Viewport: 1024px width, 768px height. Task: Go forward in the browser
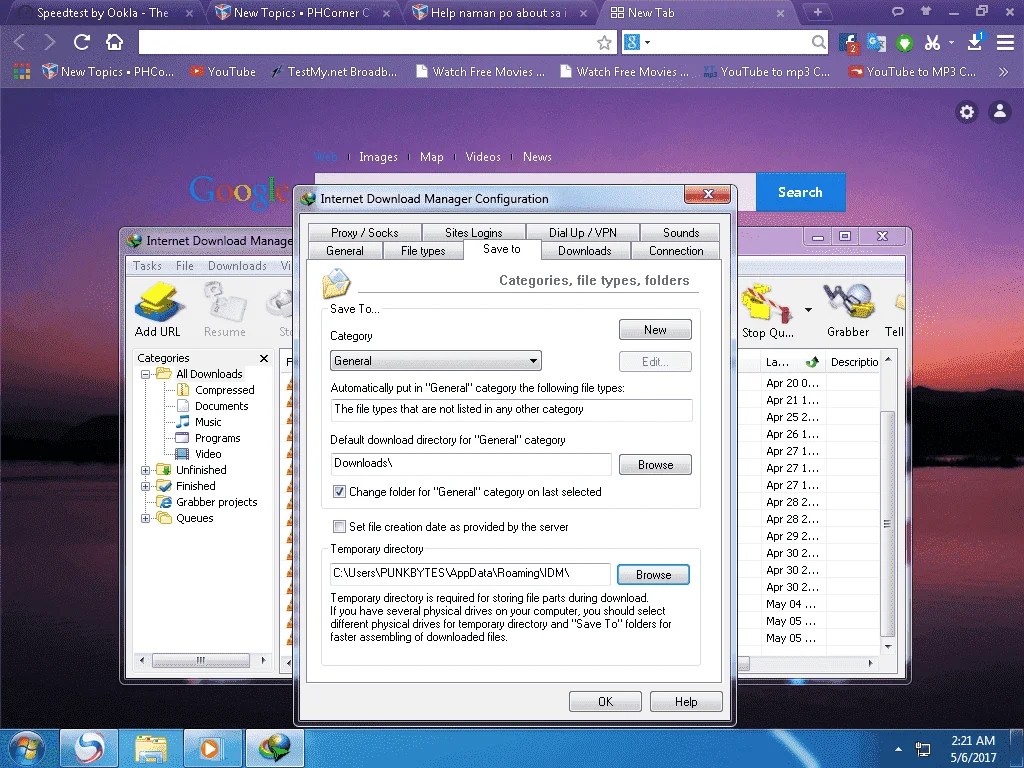(x=50, y=42)
